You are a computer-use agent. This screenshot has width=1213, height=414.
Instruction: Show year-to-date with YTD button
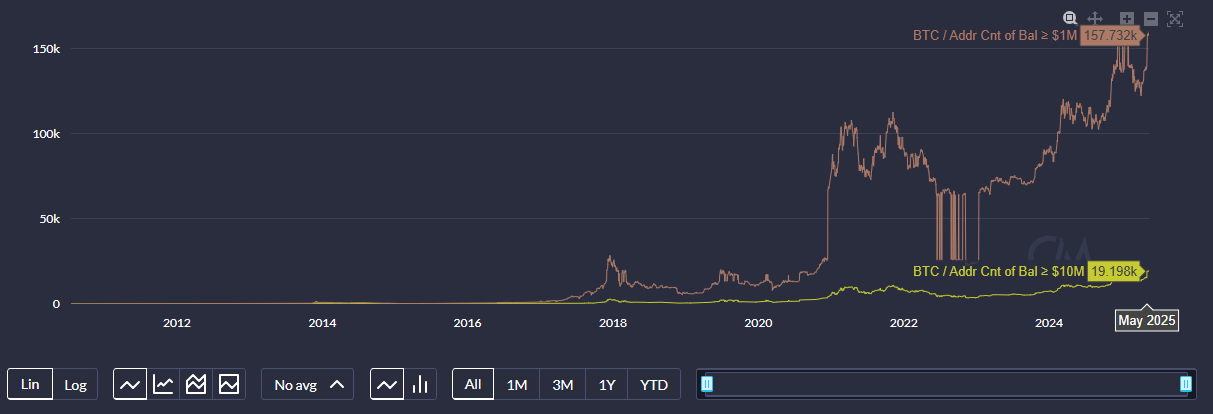(x=654, y=384)
